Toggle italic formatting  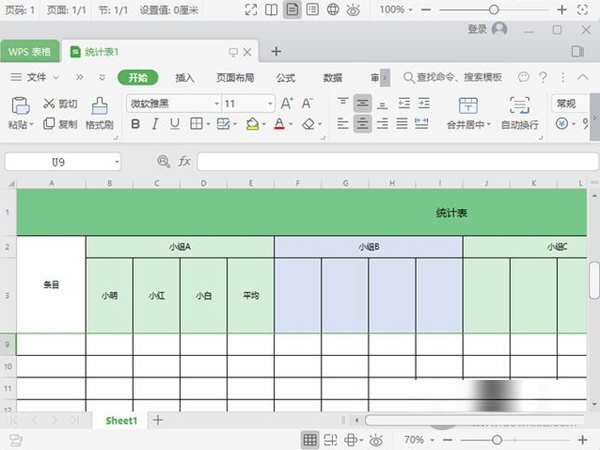point(155,124)
